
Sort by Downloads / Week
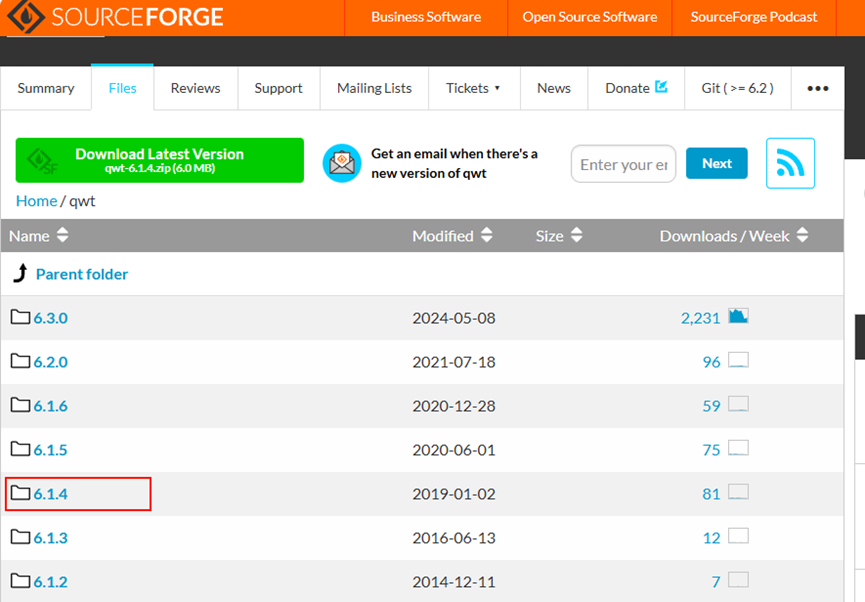(734, 236)
